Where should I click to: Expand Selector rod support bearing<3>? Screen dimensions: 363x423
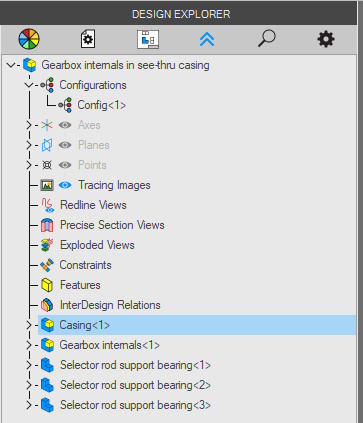coord(29,405)
